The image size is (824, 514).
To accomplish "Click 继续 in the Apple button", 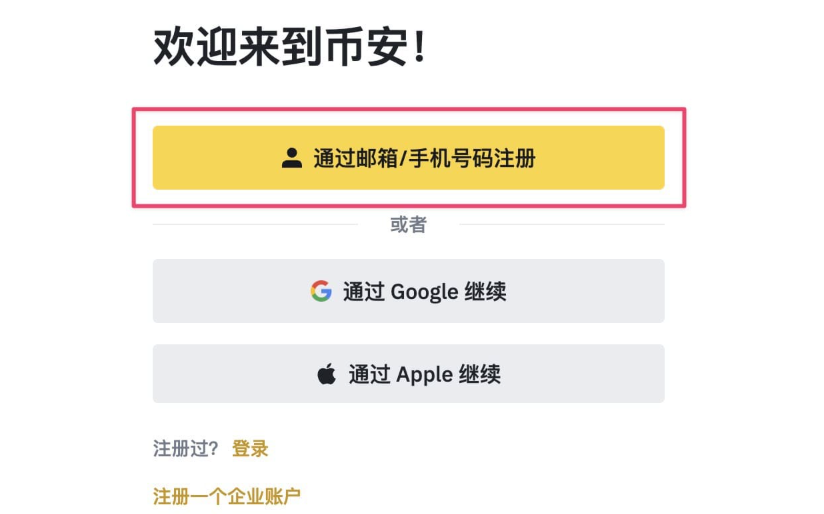I will point(479,375).
